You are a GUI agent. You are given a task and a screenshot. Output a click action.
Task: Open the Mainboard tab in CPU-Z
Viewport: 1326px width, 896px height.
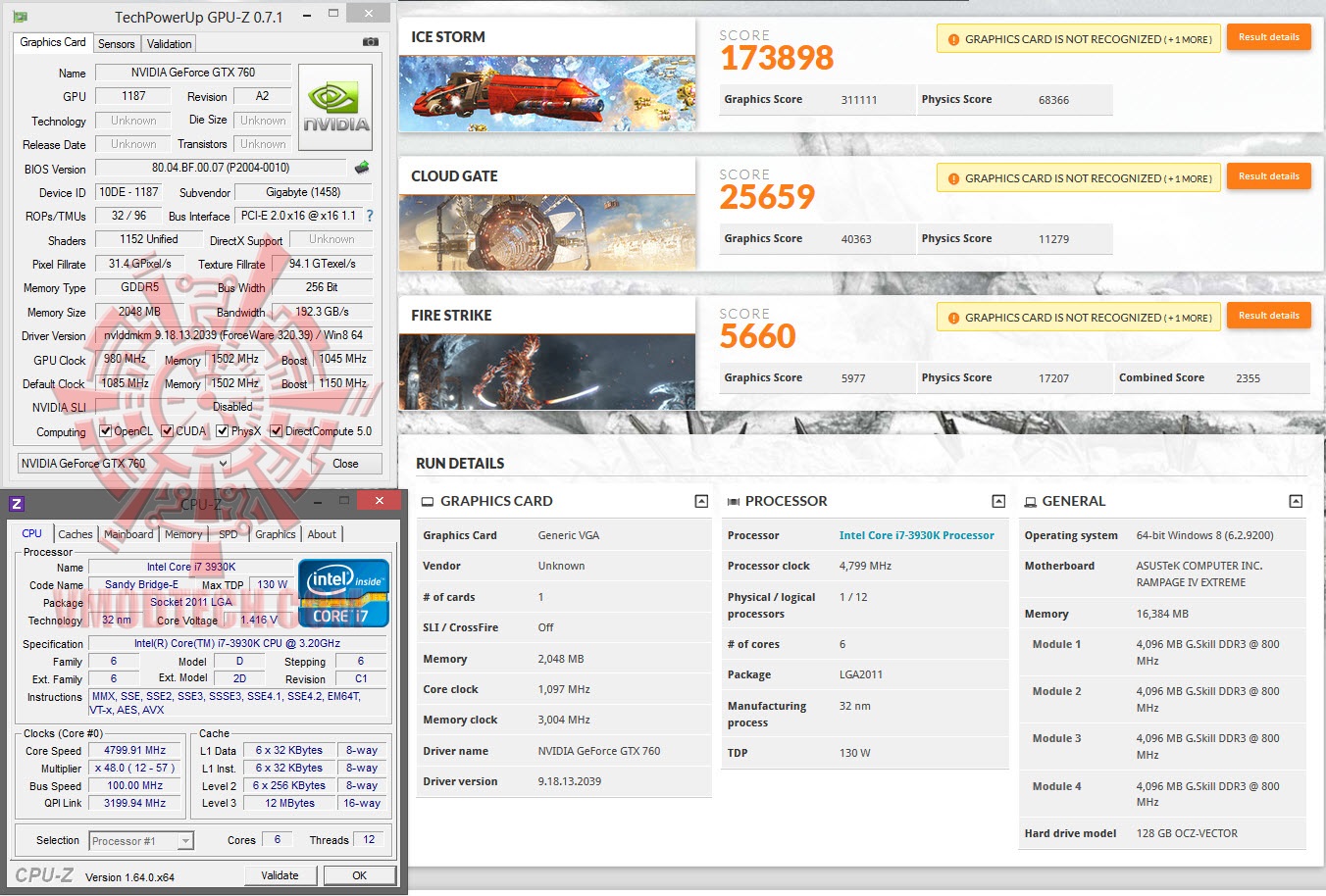pos(128,534)
